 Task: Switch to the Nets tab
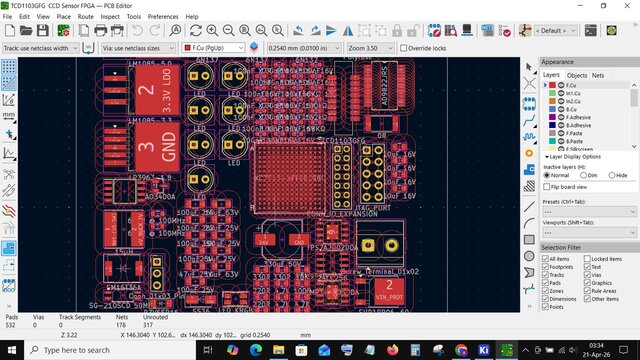click(x=598, y=76)
